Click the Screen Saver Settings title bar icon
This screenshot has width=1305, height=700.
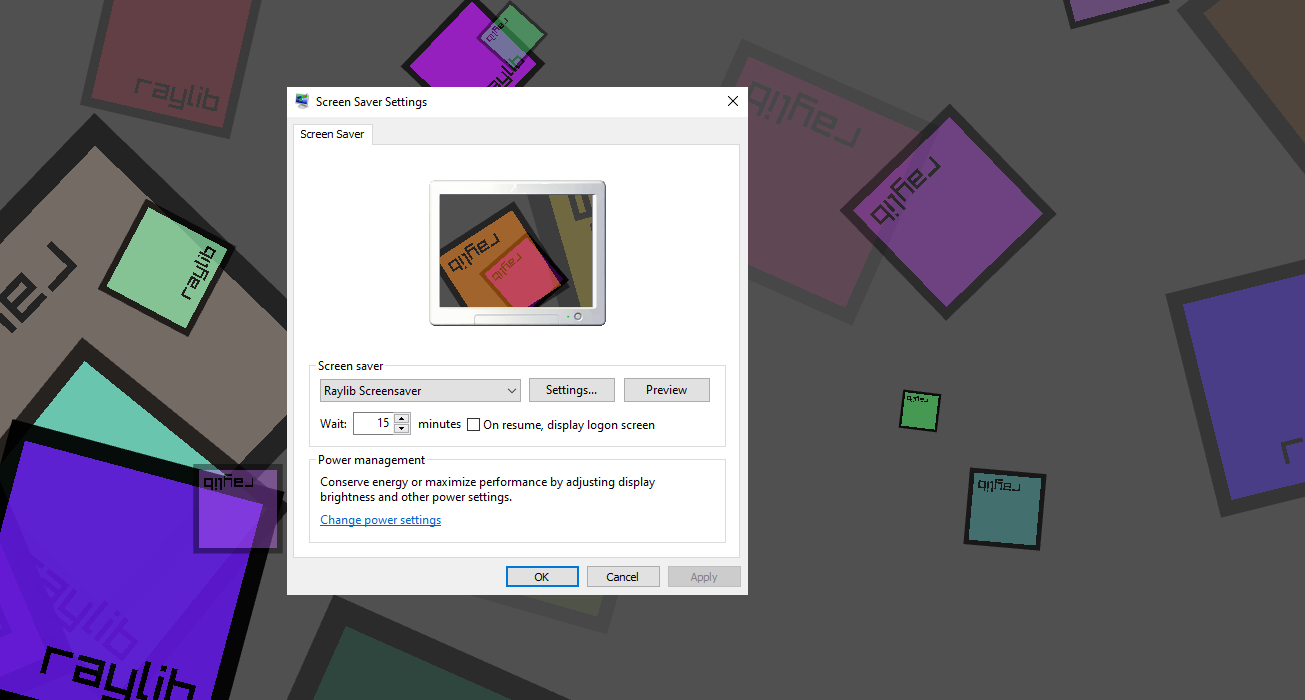pyautogui.click(x=302, y=101)
